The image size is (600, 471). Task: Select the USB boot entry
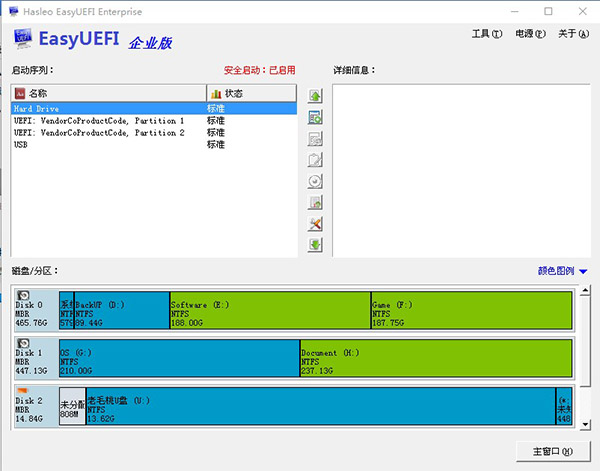[x=154, y=145]
